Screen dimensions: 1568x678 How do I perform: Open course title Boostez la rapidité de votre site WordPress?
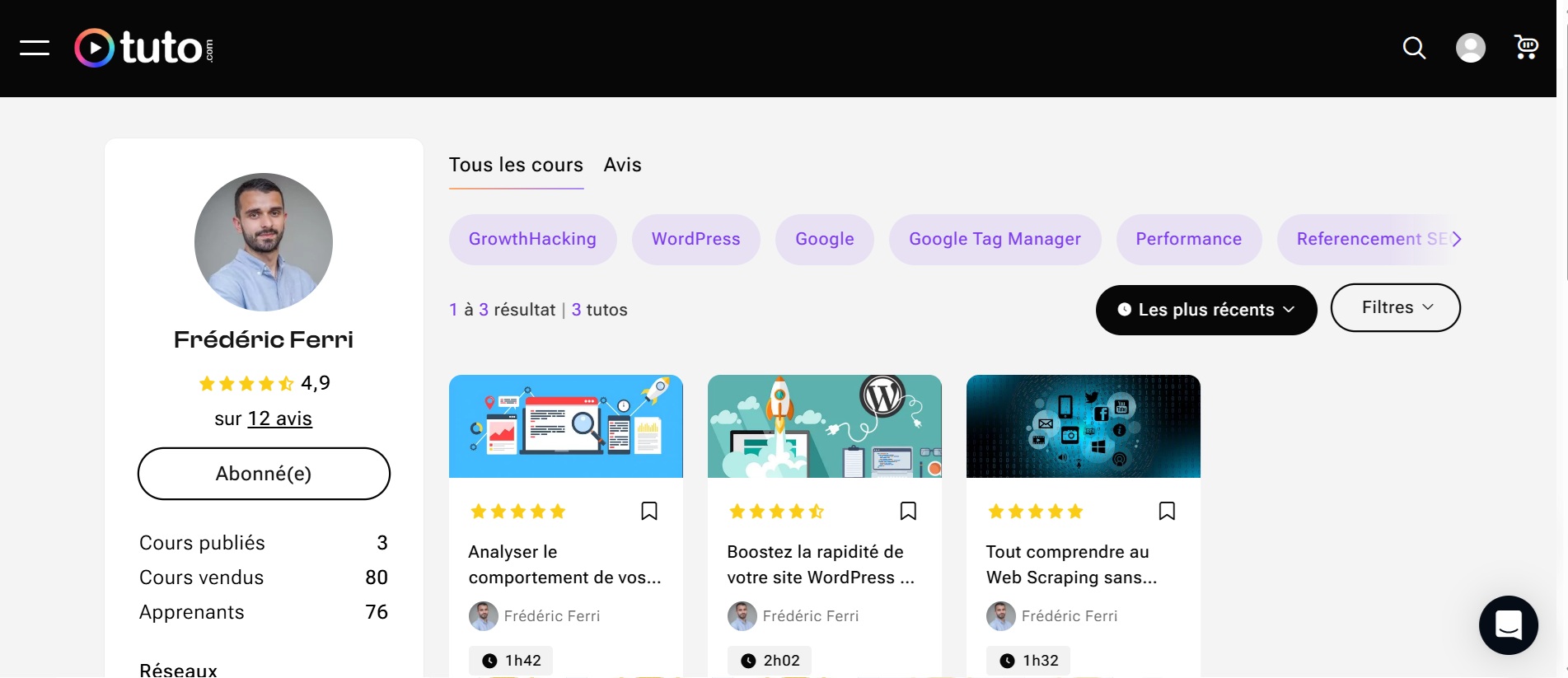[x=821, y=564]
